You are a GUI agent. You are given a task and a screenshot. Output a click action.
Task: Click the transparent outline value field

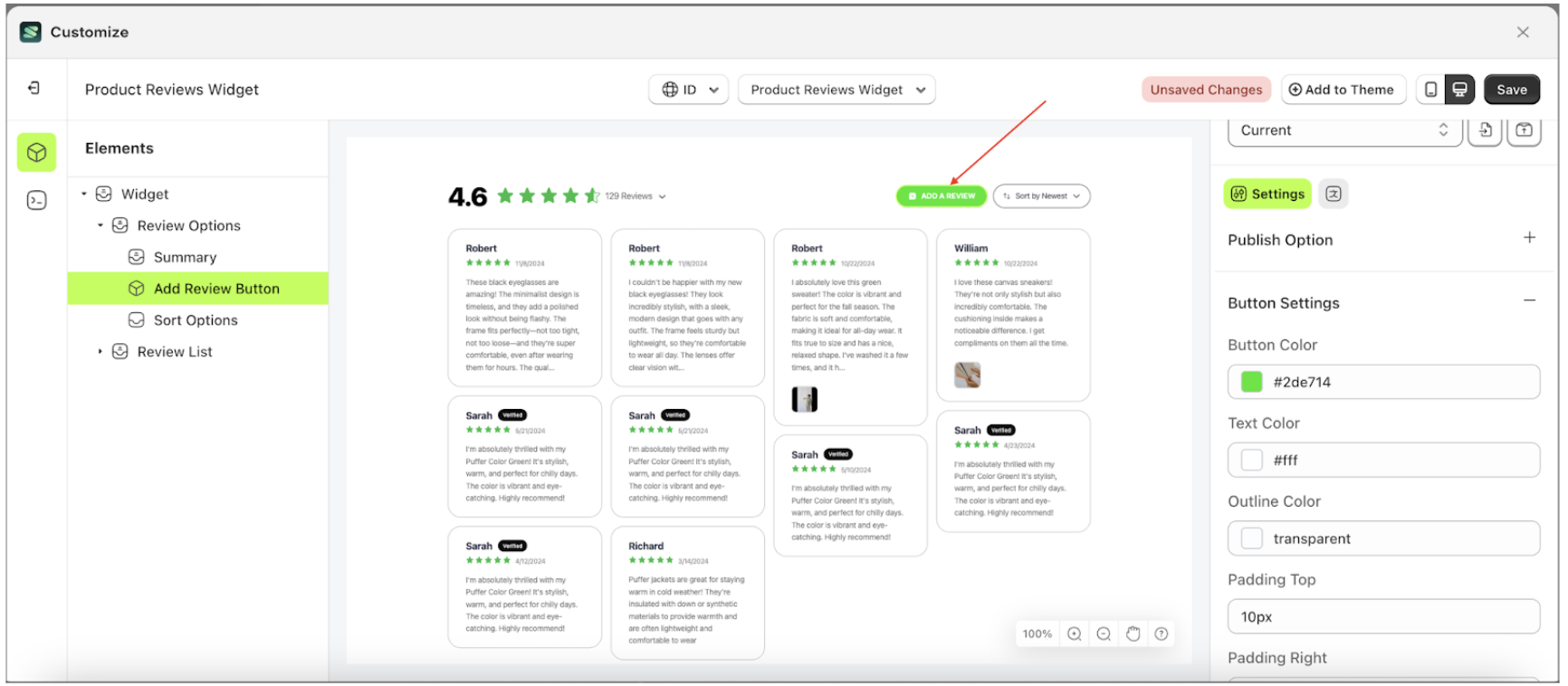[1384, 538]
